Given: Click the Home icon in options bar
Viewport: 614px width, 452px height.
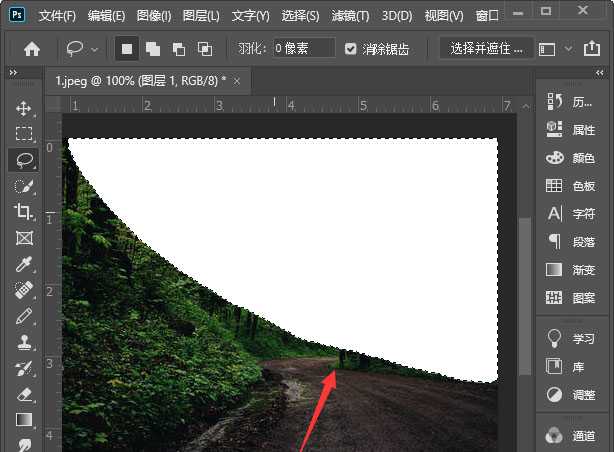Looking at the screenshot, I should point(32,48).
